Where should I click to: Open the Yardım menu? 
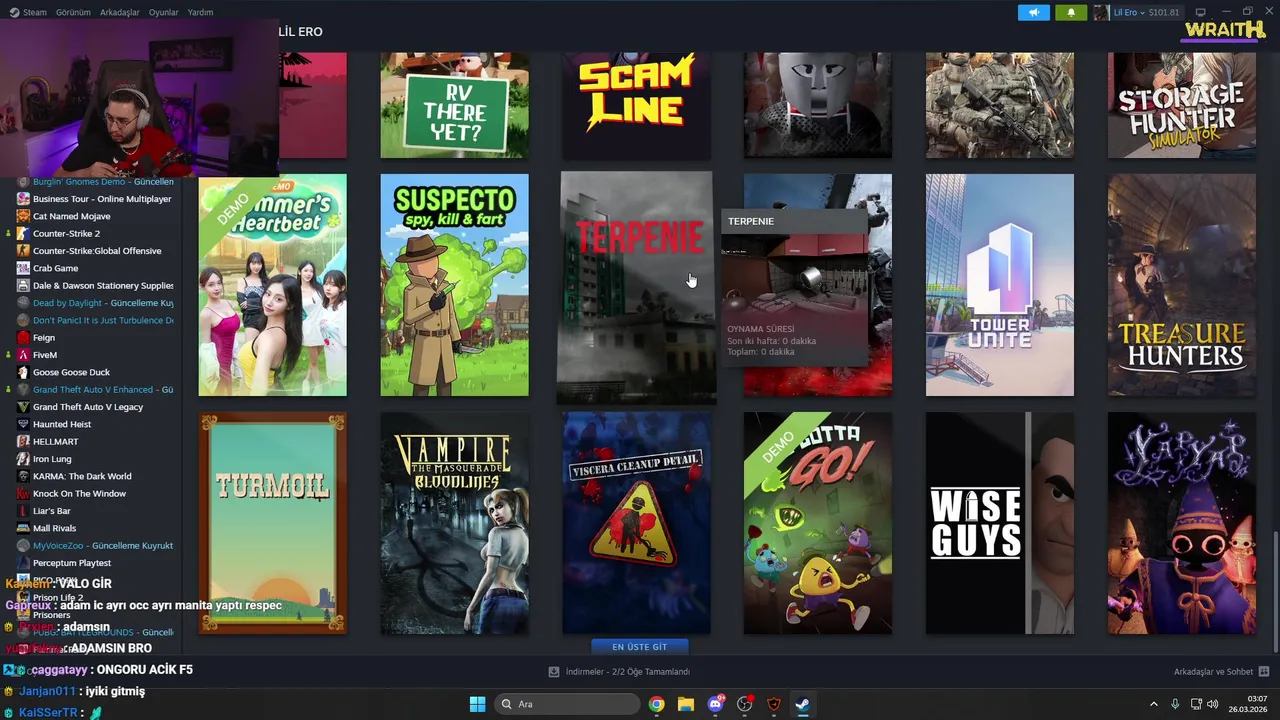(200, 12)
